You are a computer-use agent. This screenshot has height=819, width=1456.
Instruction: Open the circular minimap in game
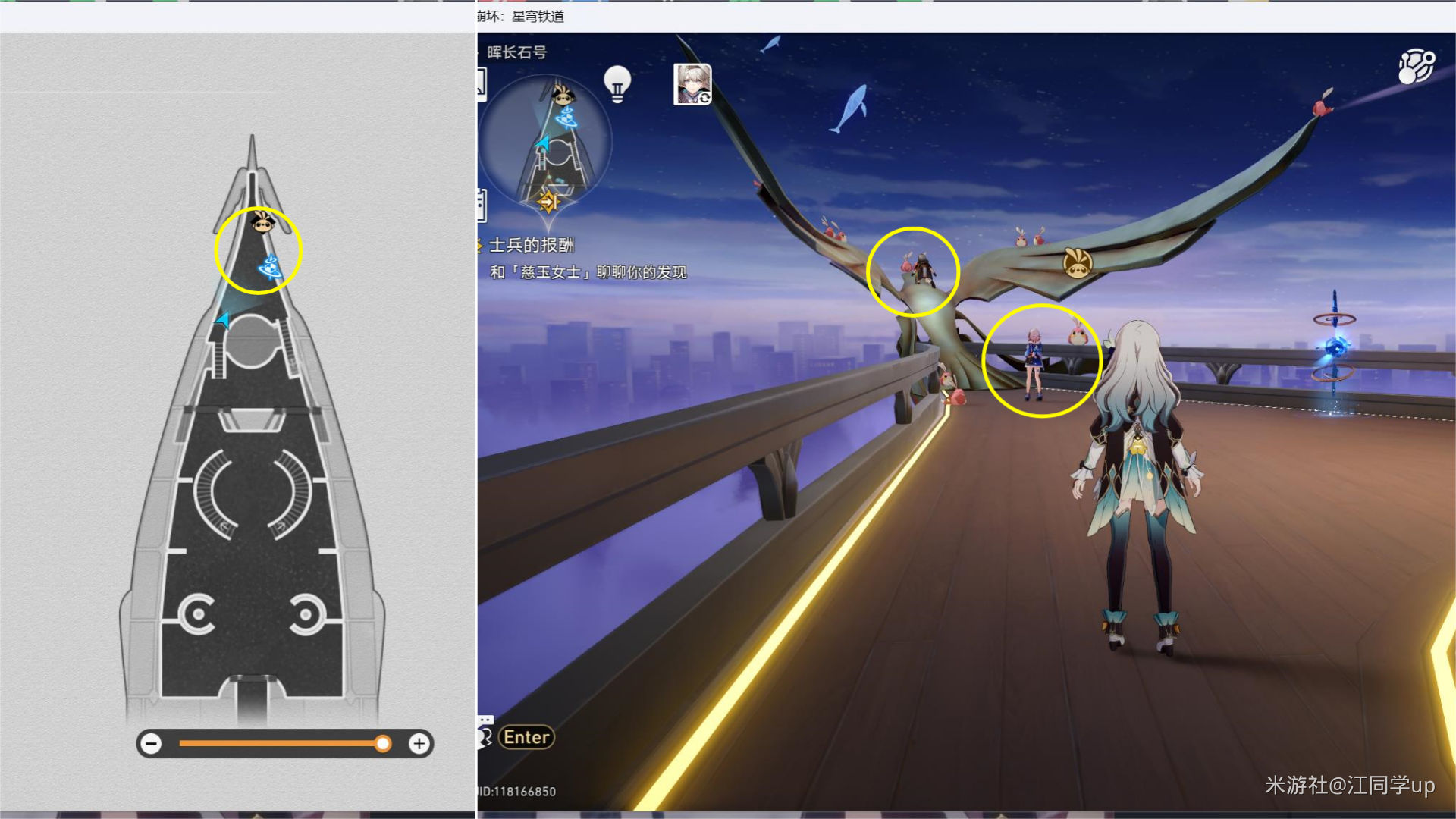point(546,140)
